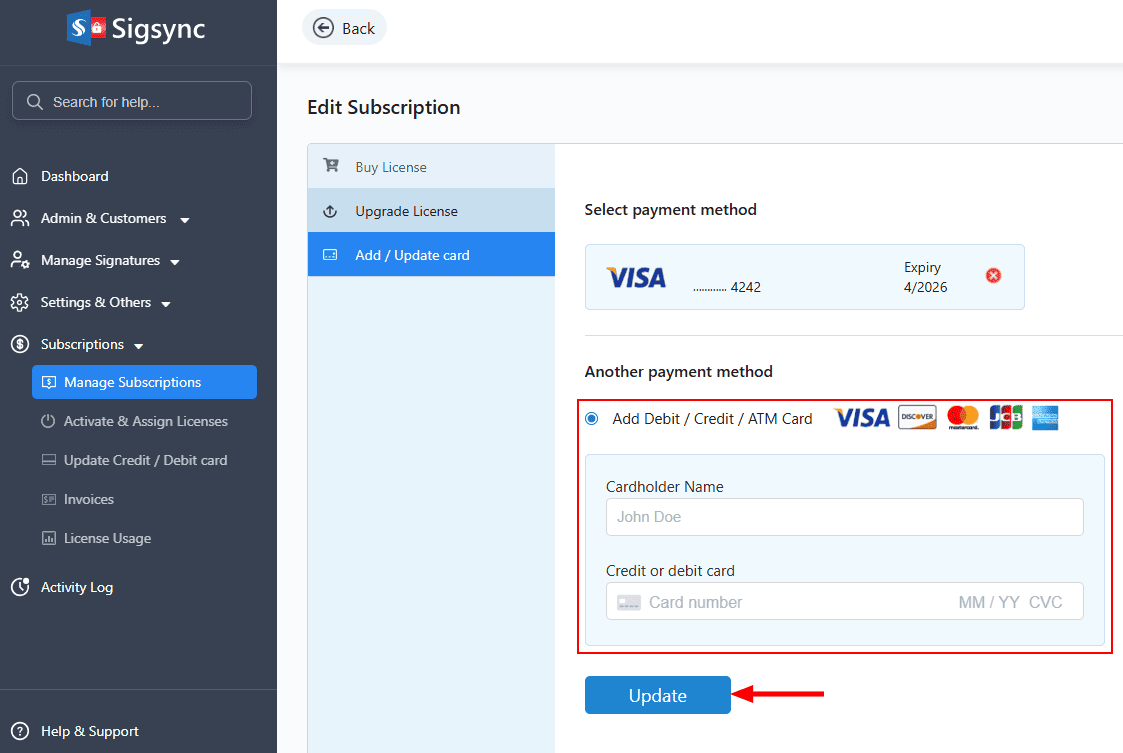
Task: Click the Invoices sidebar icon
Action: pos(48,500)
